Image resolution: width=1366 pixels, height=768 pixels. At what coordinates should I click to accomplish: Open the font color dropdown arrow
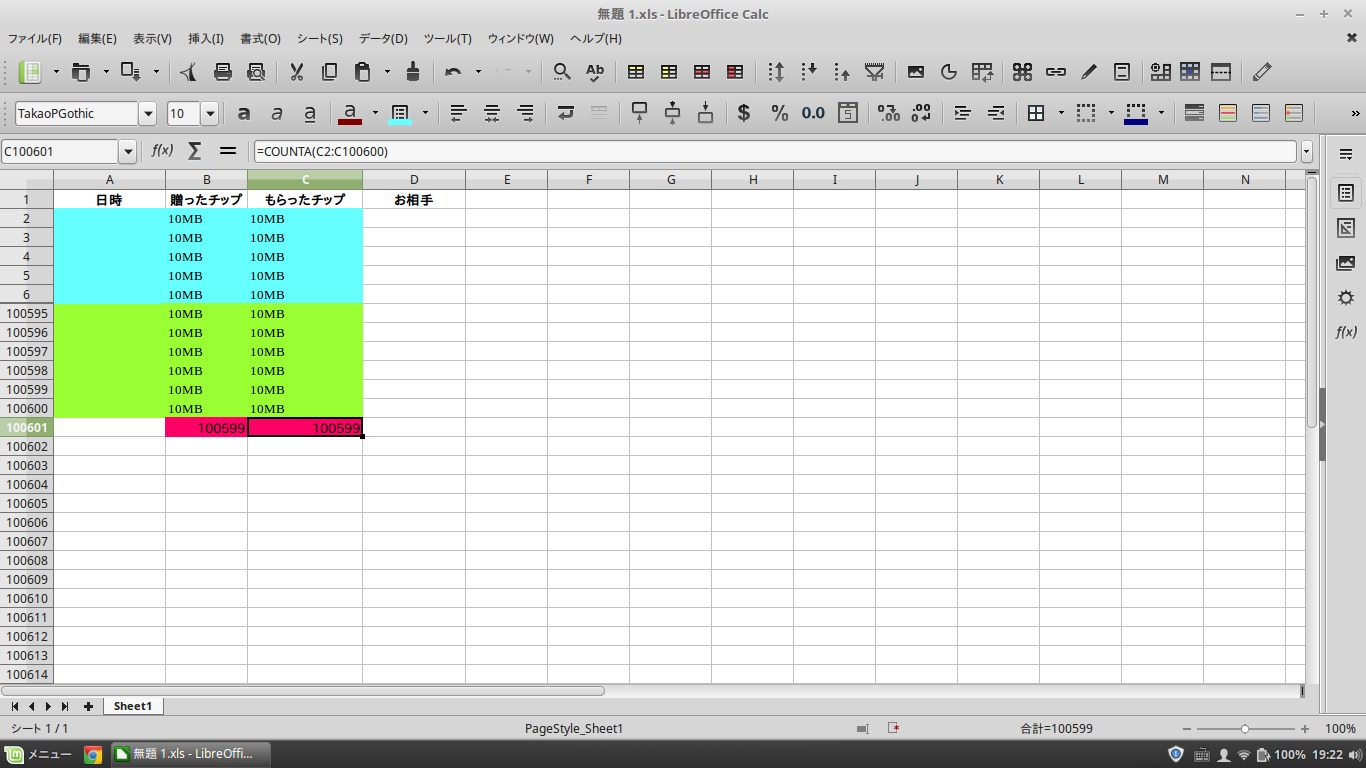pos(375,113)
